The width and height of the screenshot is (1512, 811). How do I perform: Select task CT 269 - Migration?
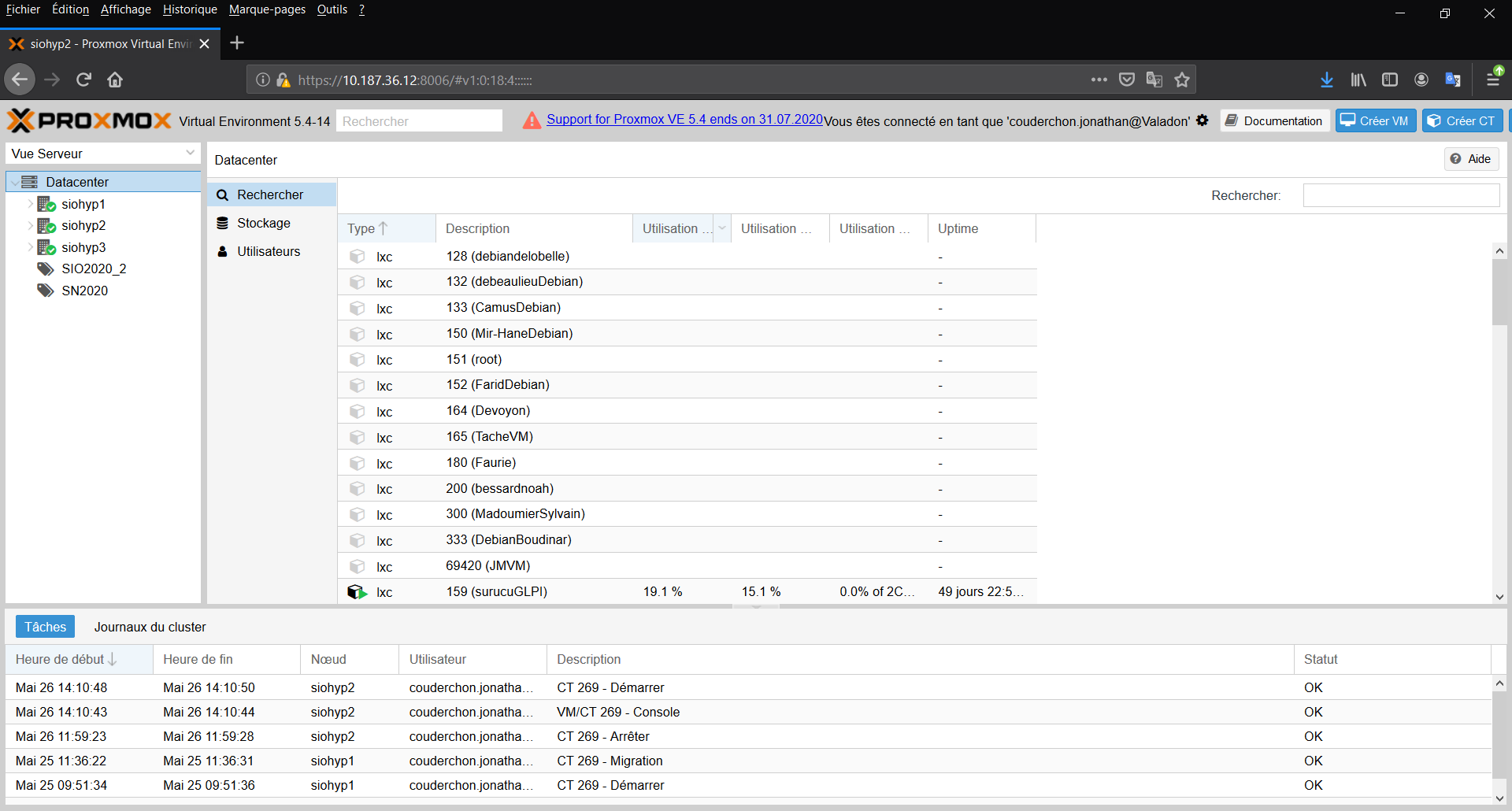click(748, 761)
